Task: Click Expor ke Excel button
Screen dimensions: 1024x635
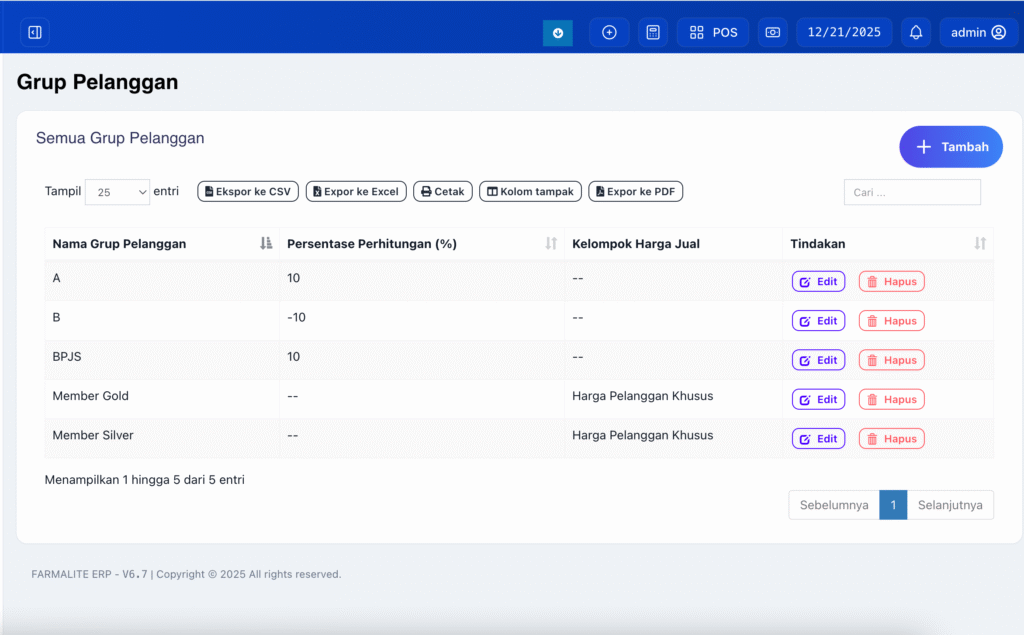Action: (356, 192)
